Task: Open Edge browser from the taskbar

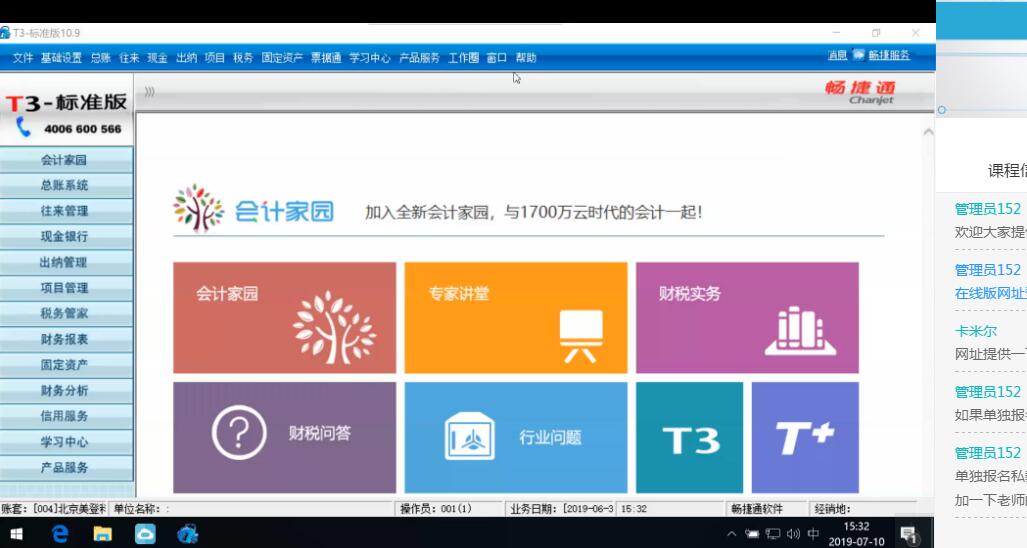Action: coord(60,534)
